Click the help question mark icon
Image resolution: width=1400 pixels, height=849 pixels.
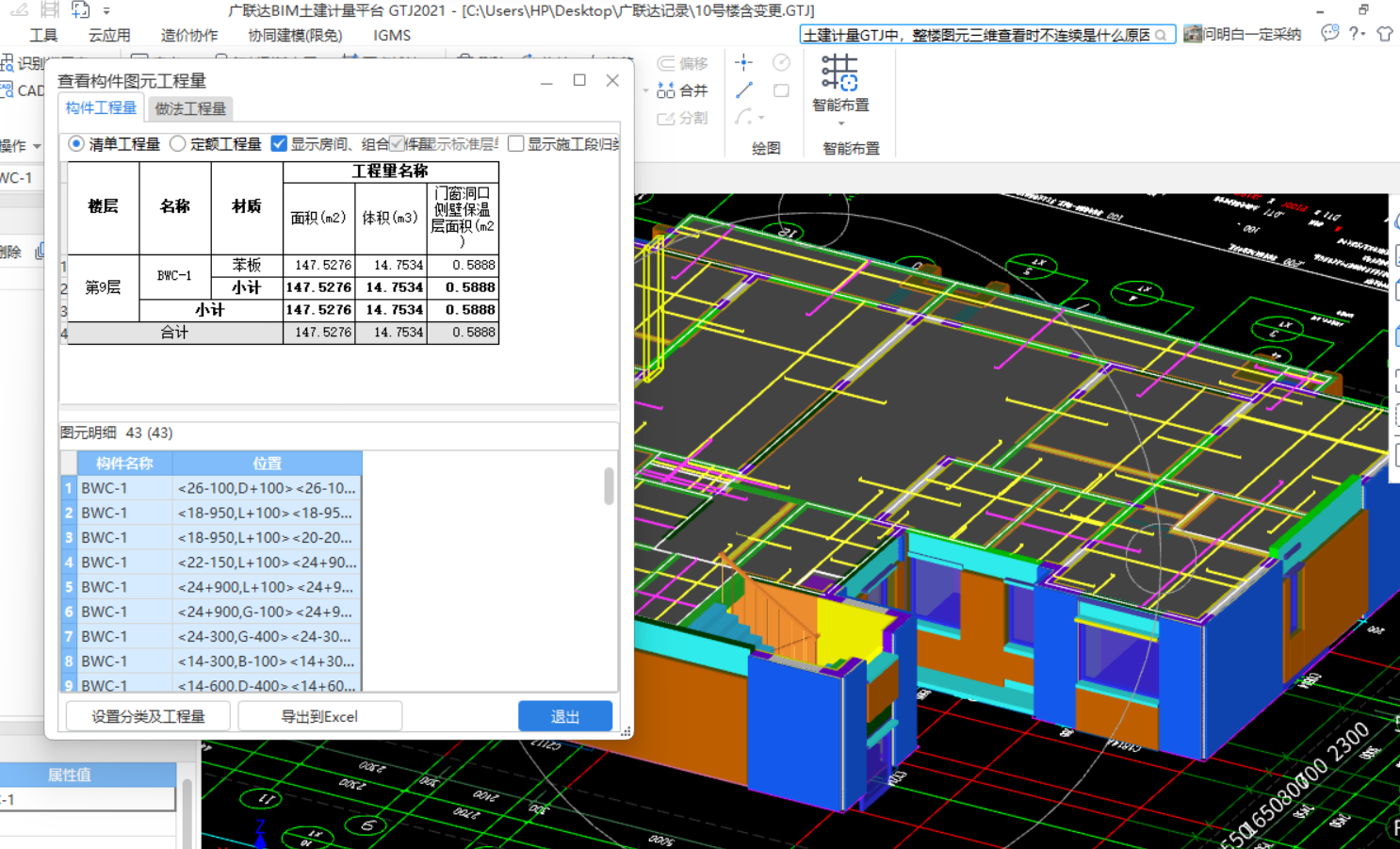click(x=1354, y=34)
